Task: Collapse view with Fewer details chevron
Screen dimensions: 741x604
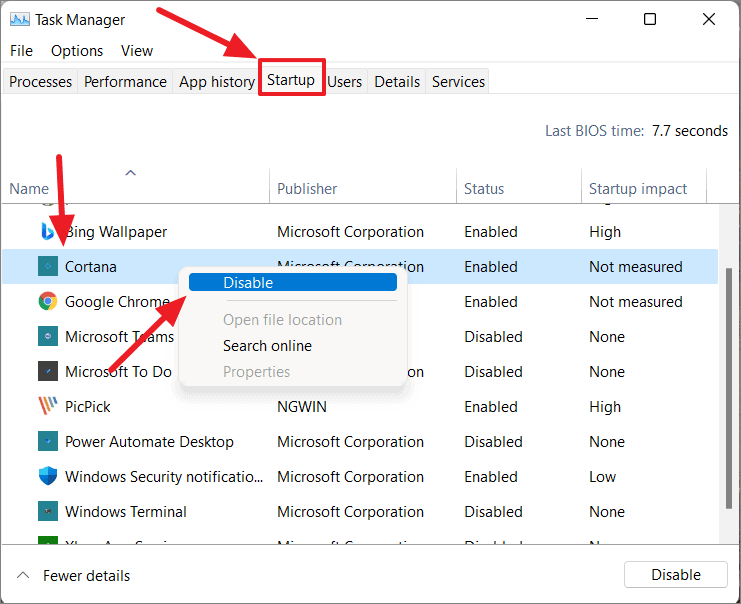Action: click(23, 575)
